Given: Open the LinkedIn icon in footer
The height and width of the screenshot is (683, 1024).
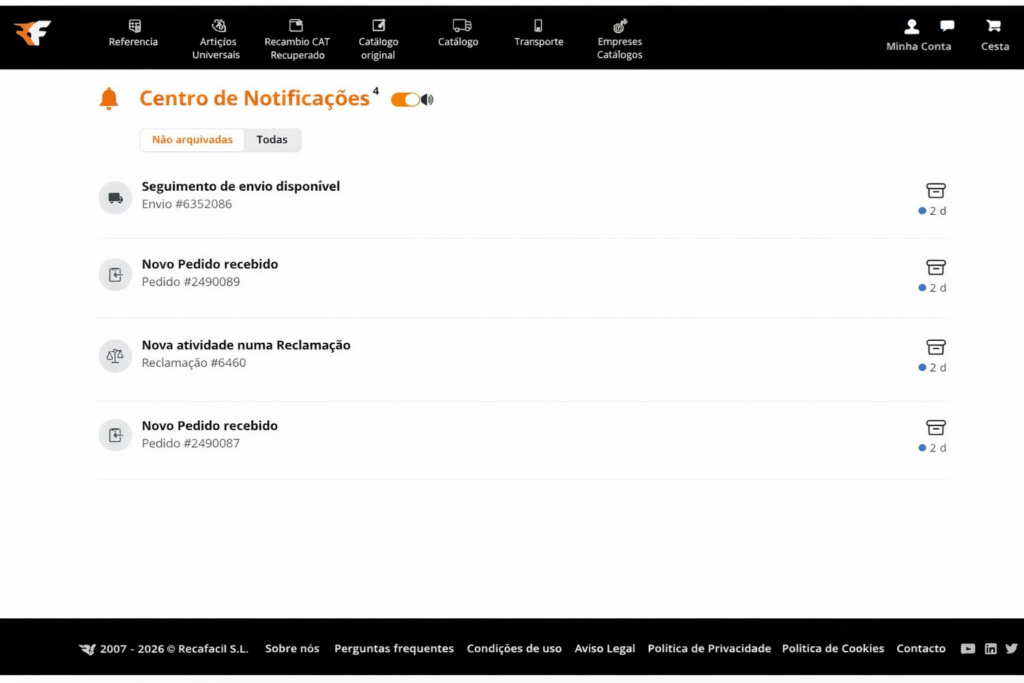Looking at the screenshot, I should pyautogui.click(x=990, y=649).
